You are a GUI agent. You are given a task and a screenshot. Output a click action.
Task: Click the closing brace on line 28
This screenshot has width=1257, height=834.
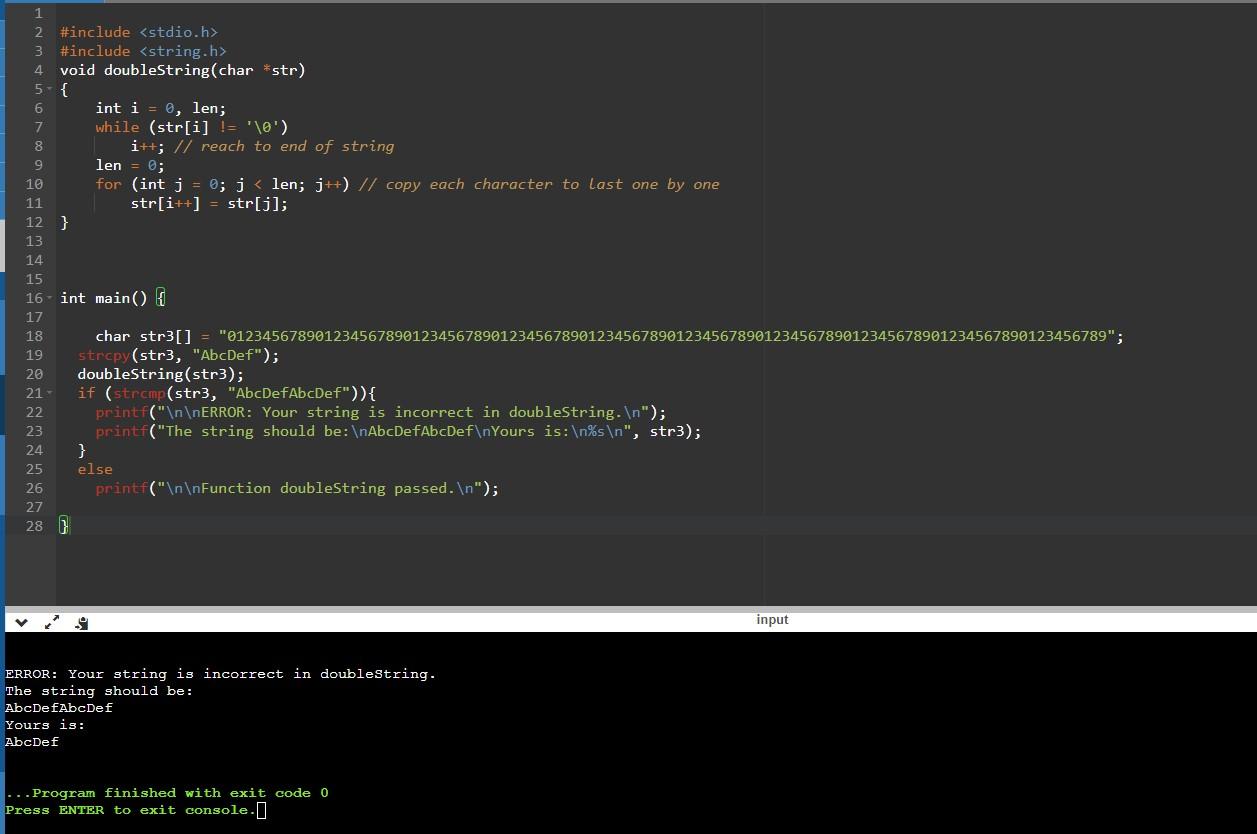click(x=64, y=526)
